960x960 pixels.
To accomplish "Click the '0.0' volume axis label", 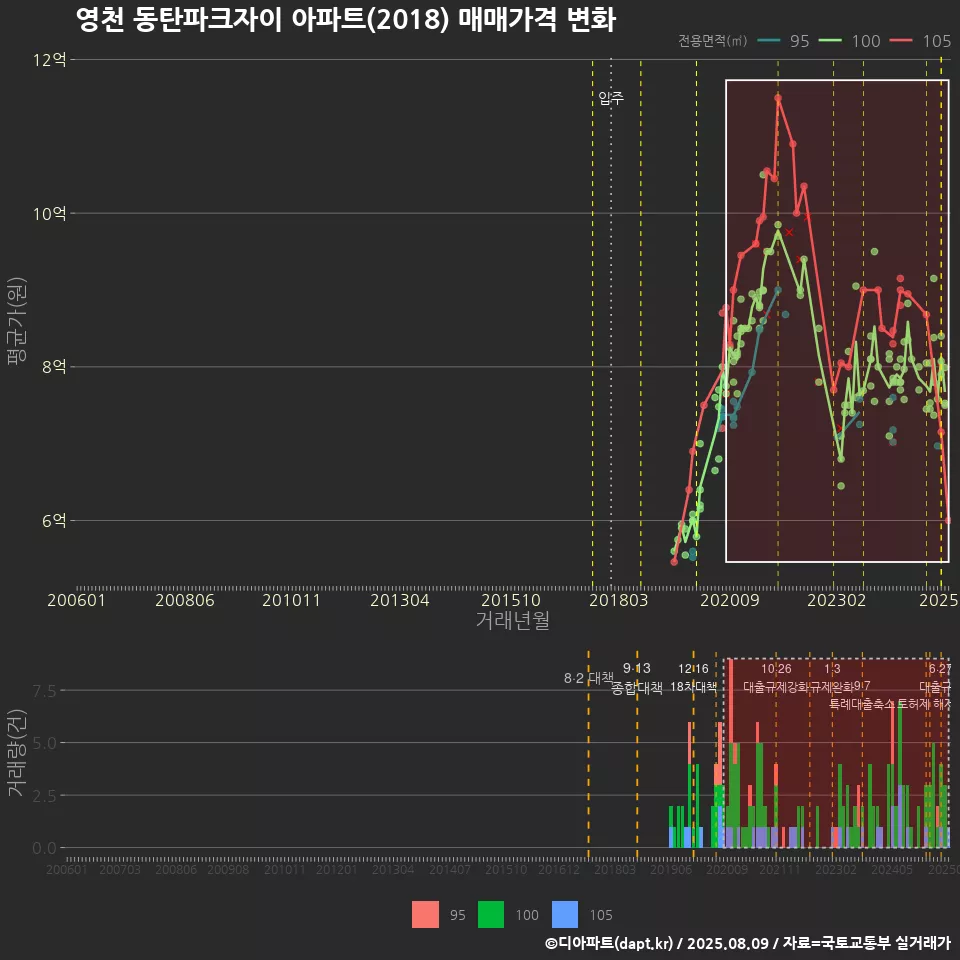I will click(x=44, y=849).
